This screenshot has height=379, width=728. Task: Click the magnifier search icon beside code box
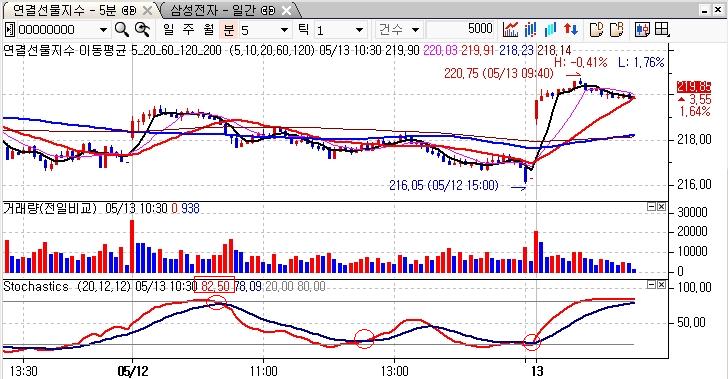coord(122,29)
